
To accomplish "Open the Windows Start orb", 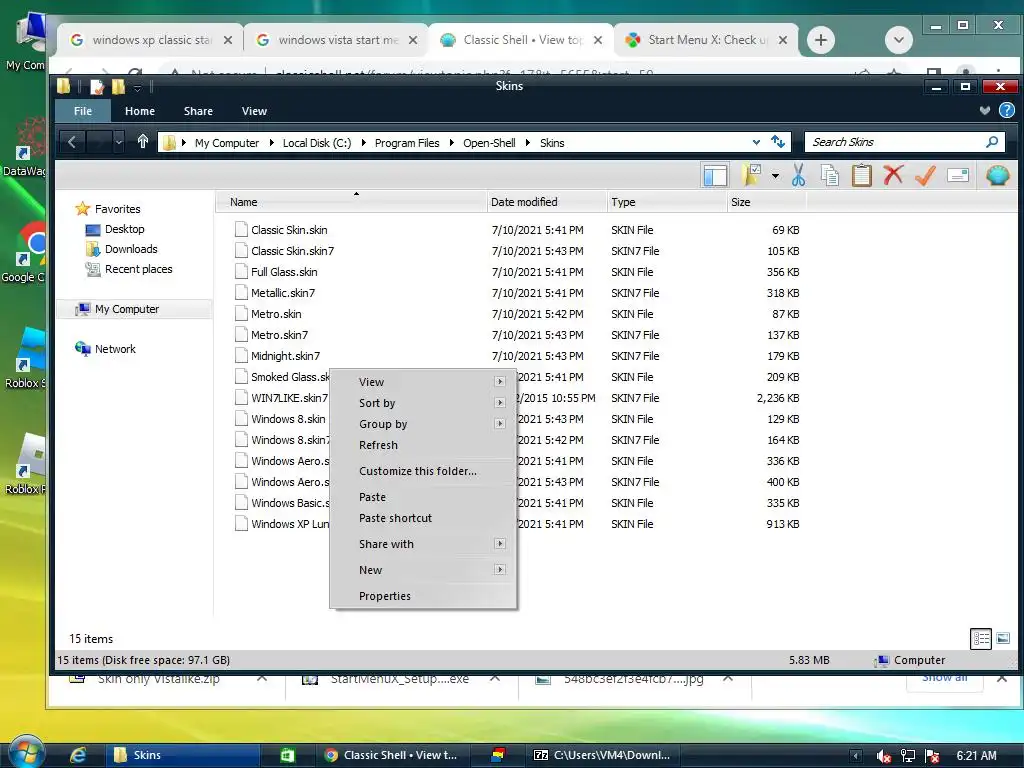I will point(25,752).
